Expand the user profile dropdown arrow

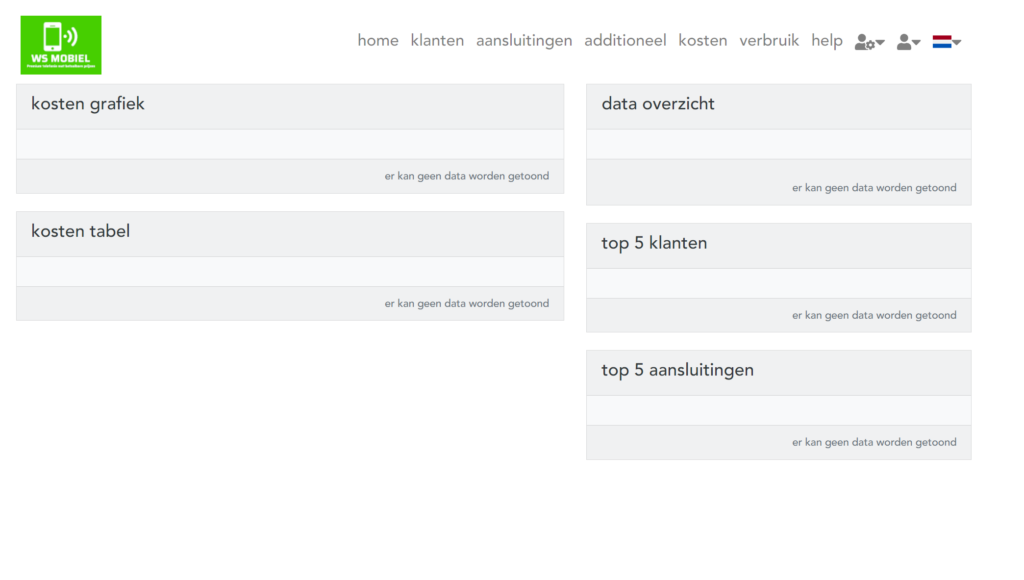[x=916, y=42]
